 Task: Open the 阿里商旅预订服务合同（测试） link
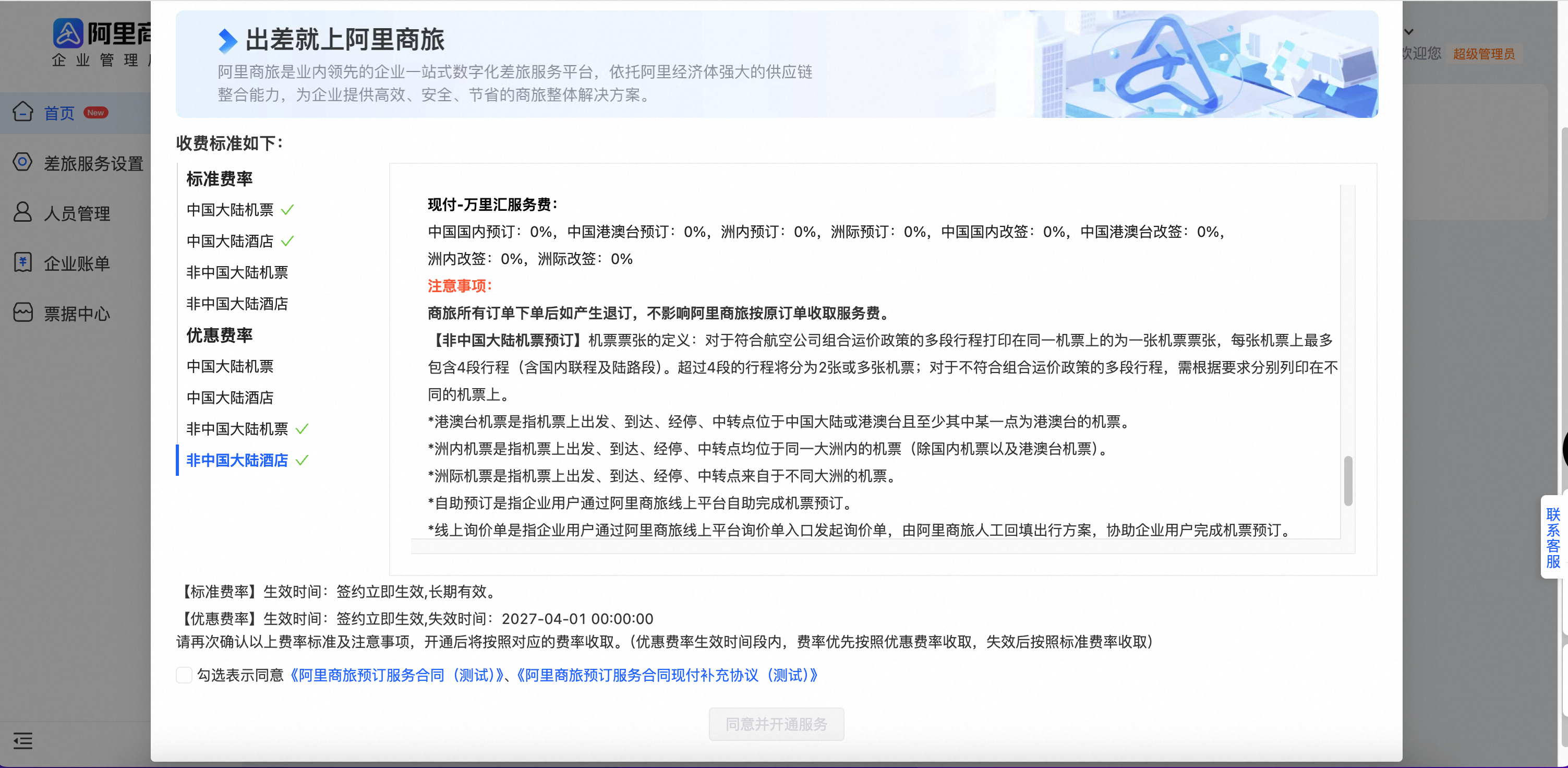coord(398,675)
